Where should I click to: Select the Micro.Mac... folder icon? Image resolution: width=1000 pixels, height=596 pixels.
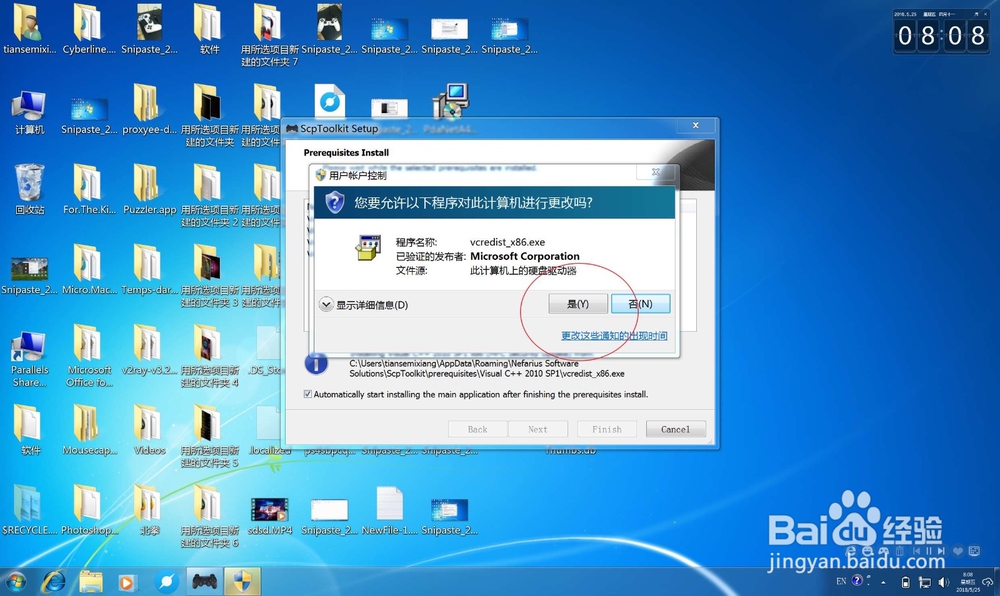(89, 270)
